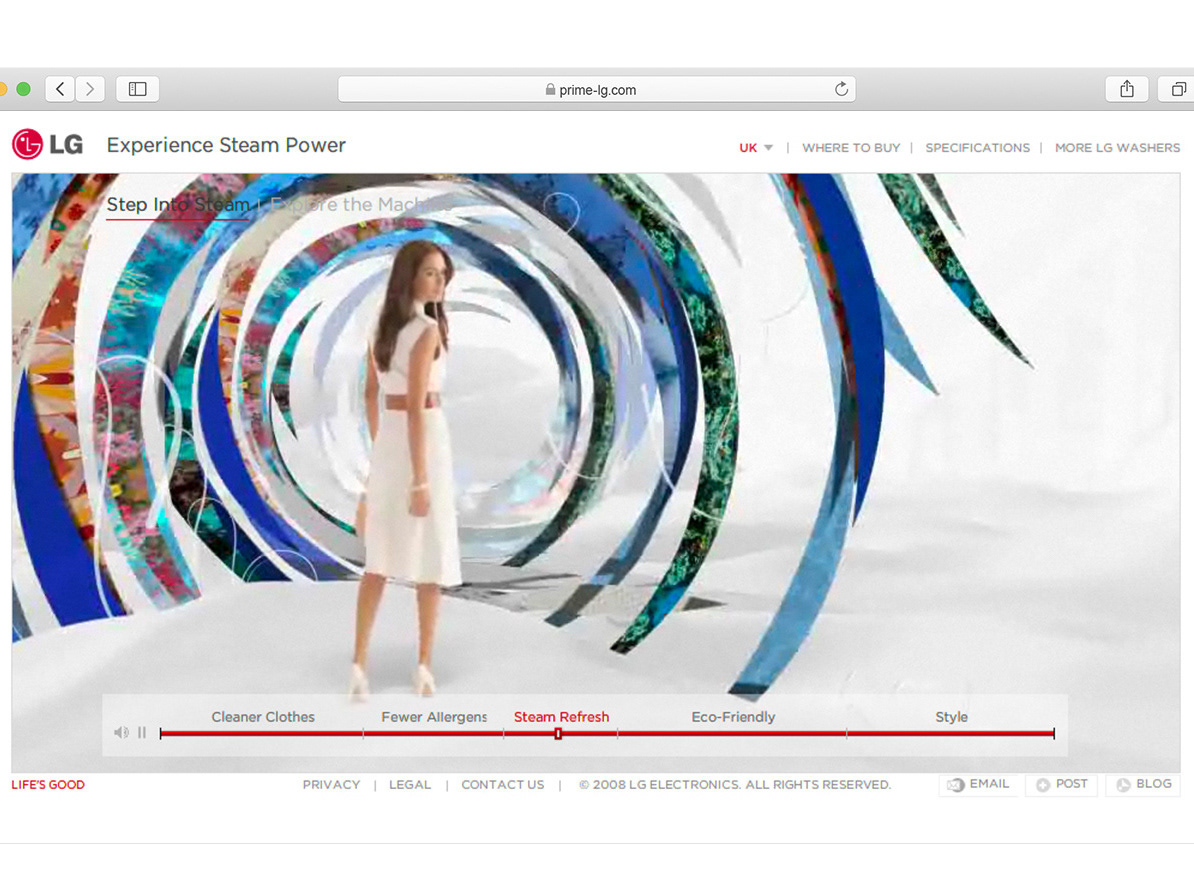Click the Experience Steam Power heading
The width and height of the screenshot is (1194, 896).
coord(226,145)
